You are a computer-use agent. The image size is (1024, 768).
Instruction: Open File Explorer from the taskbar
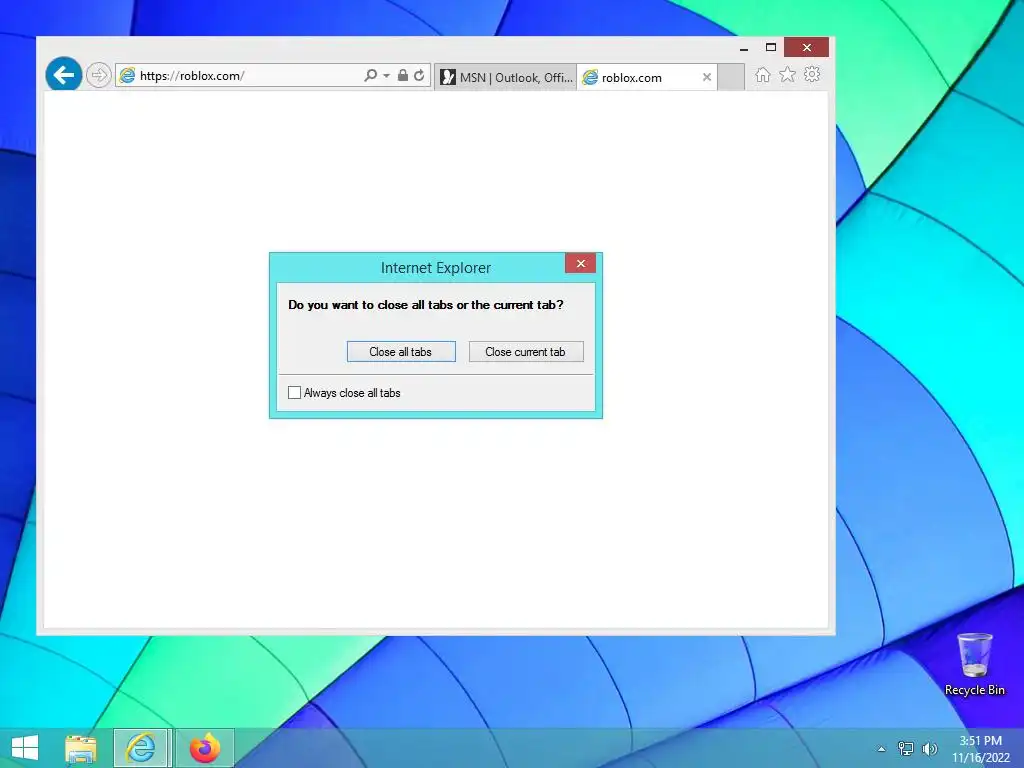81,748
